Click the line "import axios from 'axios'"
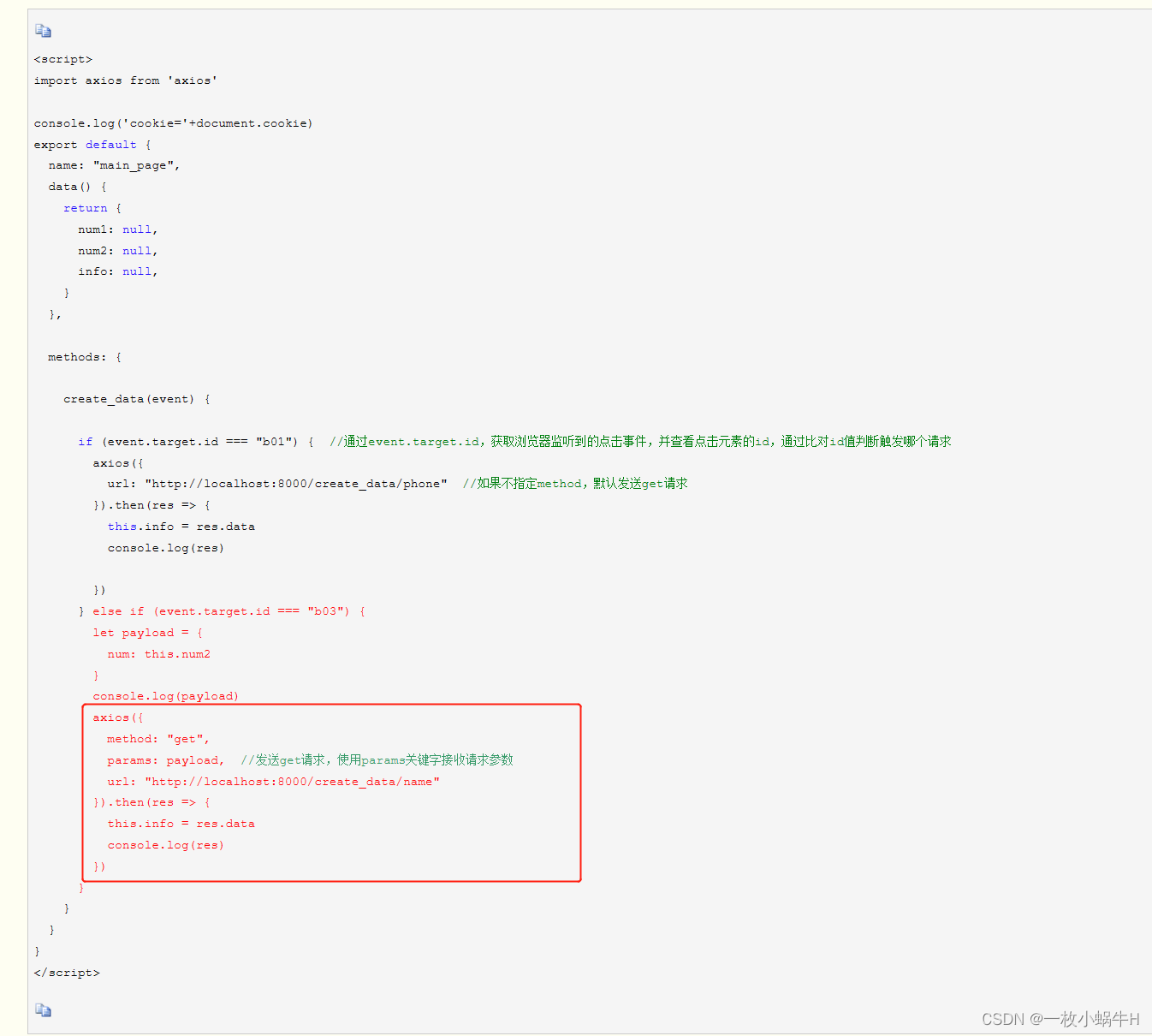Screen dimensions: 1152x1036 point(126,80)
